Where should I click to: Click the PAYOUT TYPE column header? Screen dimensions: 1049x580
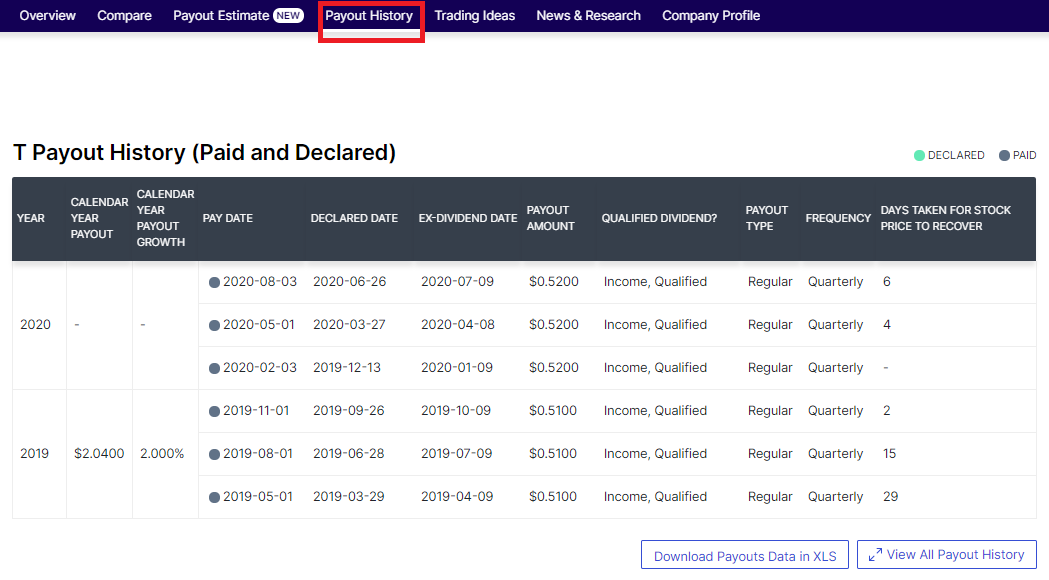pyautogui.click(x=766, y=218)
